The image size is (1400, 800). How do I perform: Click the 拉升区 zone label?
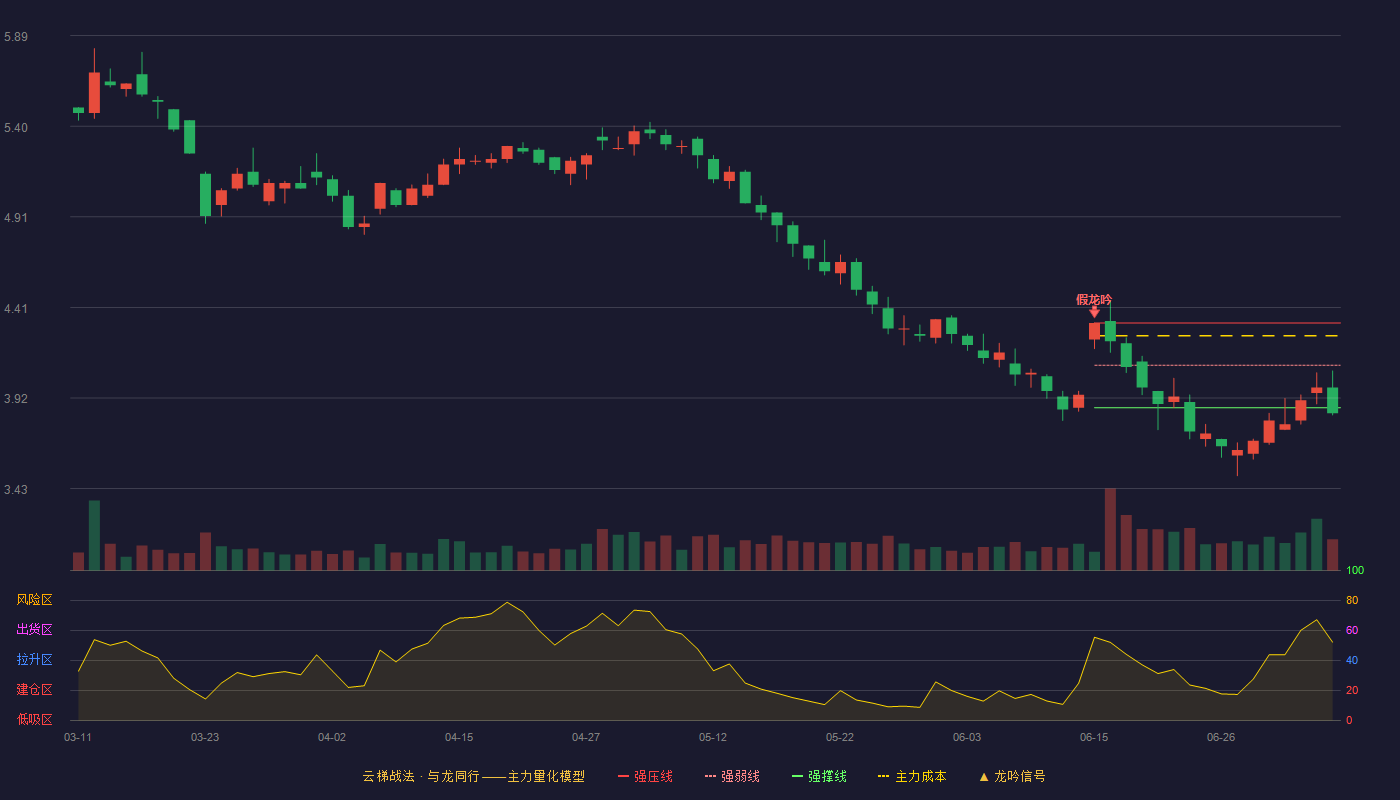(x=34, y=660)
